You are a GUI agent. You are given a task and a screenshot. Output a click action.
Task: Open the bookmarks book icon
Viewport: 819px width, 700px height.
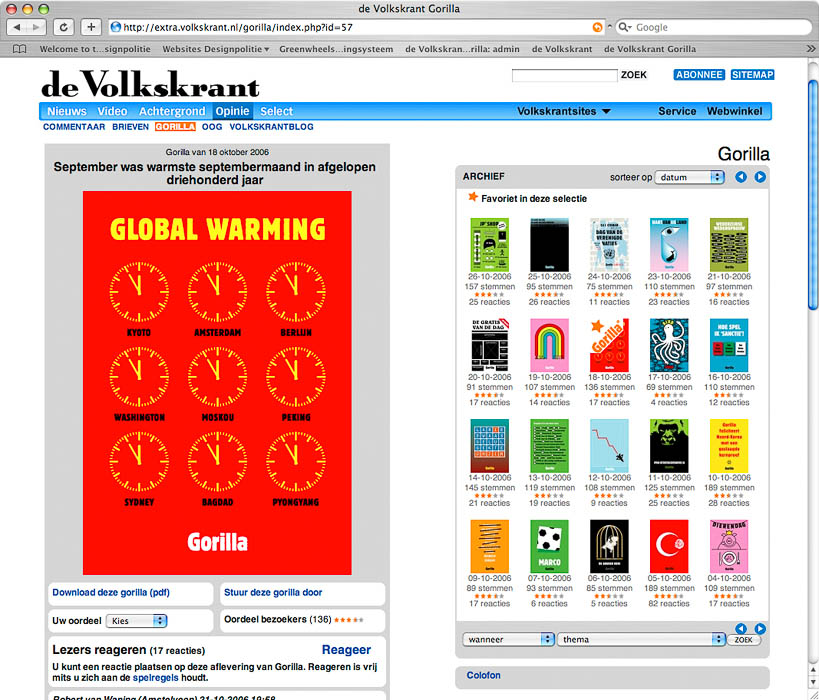(20, 49)
